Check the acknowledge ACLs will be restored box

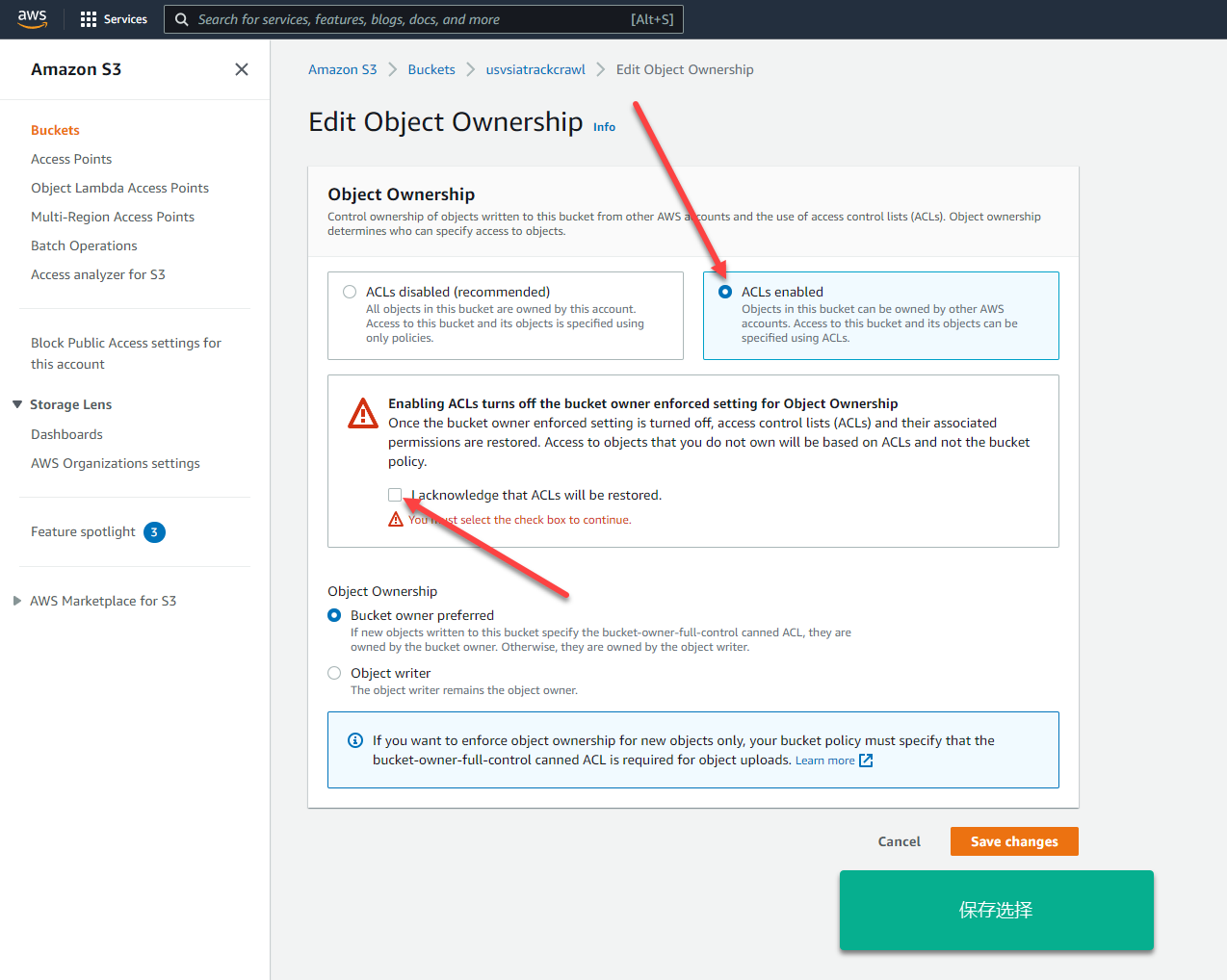395,494
